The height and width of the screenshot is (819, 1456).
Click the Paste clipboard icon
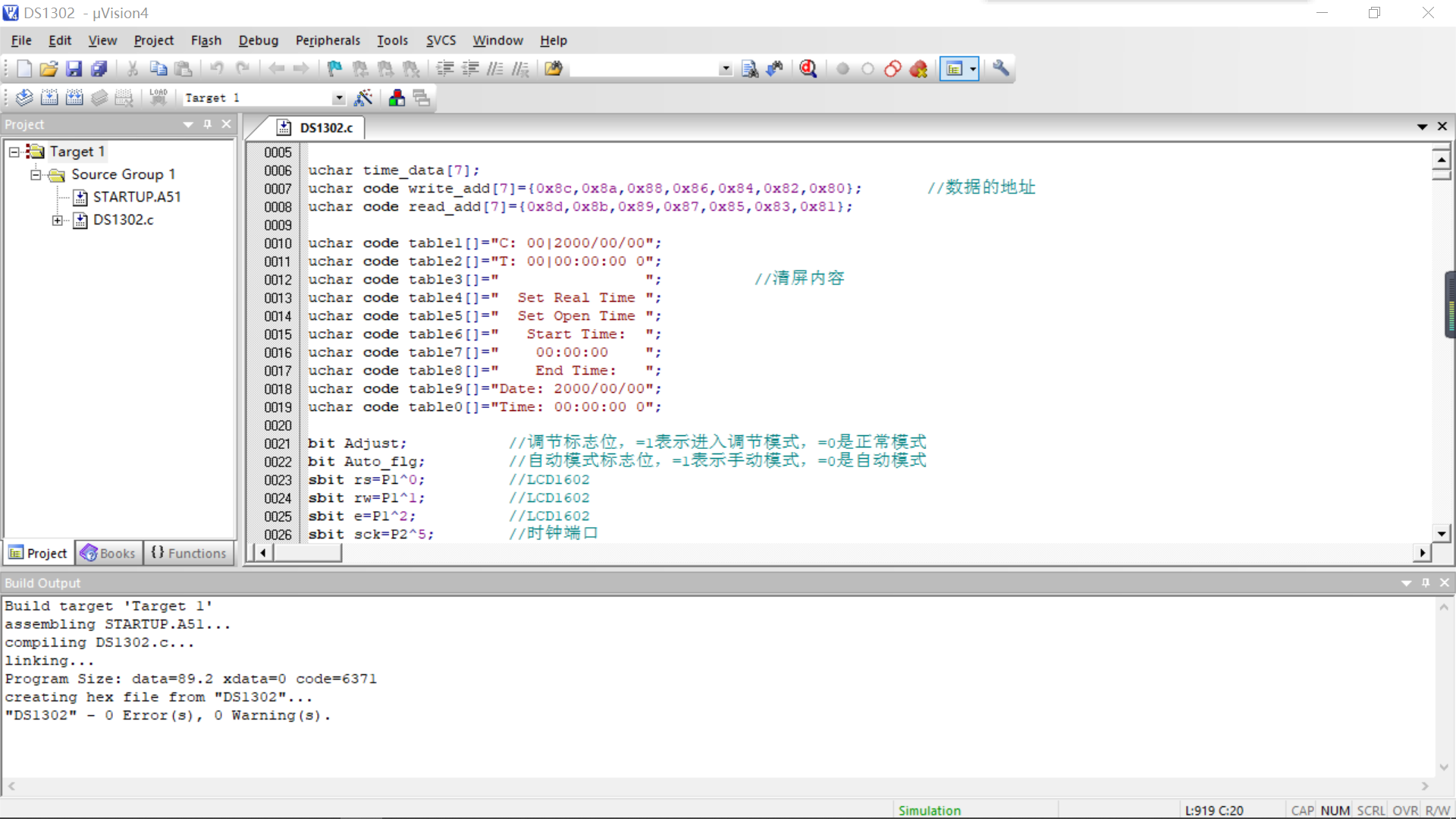pos(183,69)
